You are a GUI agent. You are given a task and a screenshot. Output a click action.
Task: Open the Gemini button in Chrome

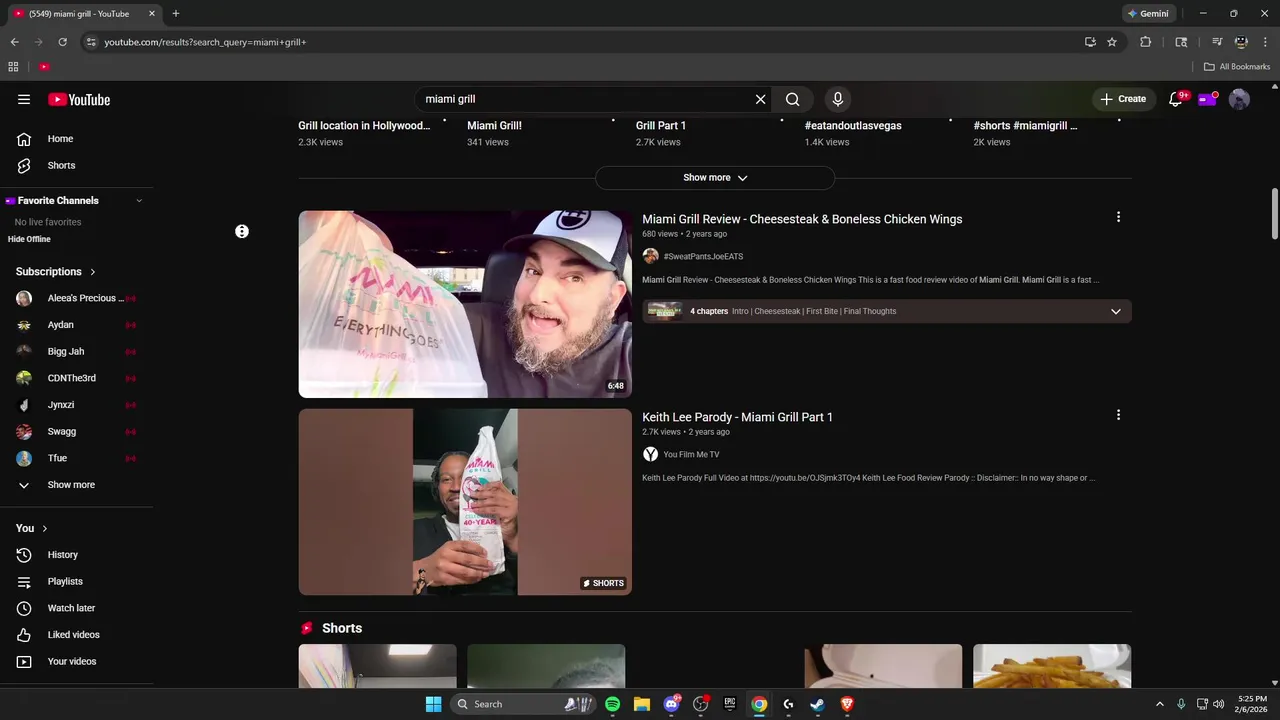pos(1148,14)
